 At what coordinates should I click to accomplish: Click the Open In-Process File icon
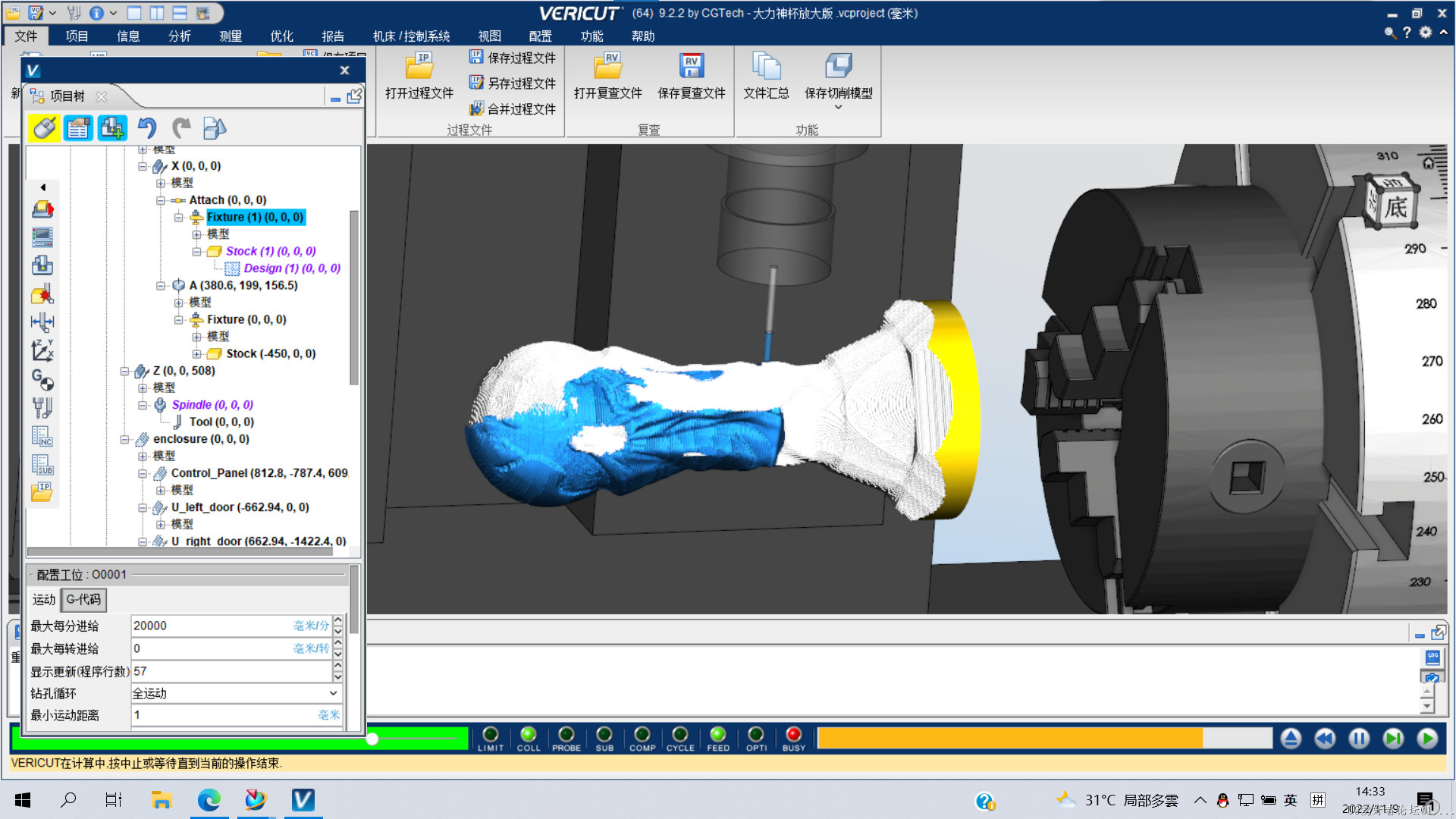(x=419, y=66)
